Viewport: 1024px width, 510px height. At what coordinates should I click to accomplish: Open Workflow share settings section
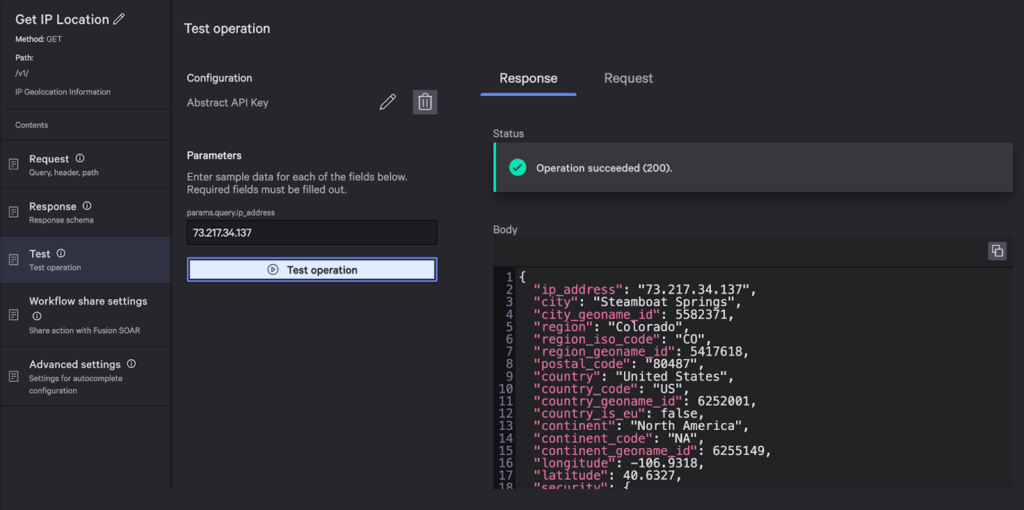click(87, 301)
